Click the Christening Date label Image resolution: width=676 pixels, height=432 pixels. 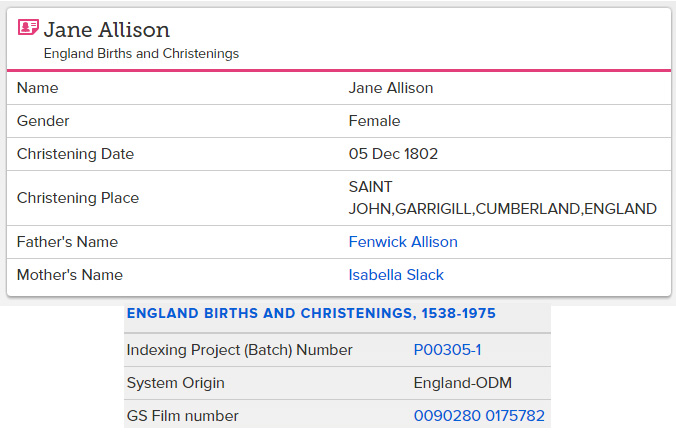click(75, 154)
